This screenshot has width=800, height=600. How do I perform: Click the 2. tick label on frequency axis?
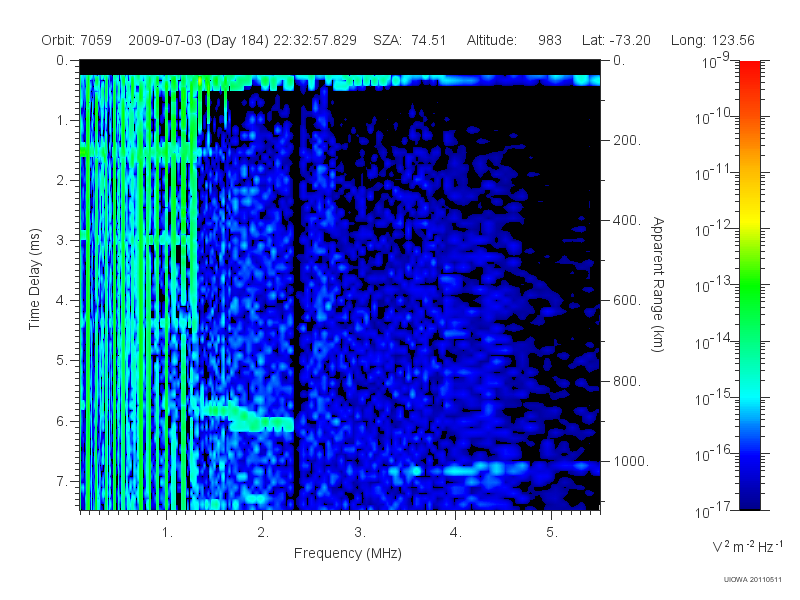pyautogui.click(x=263, y=533)
